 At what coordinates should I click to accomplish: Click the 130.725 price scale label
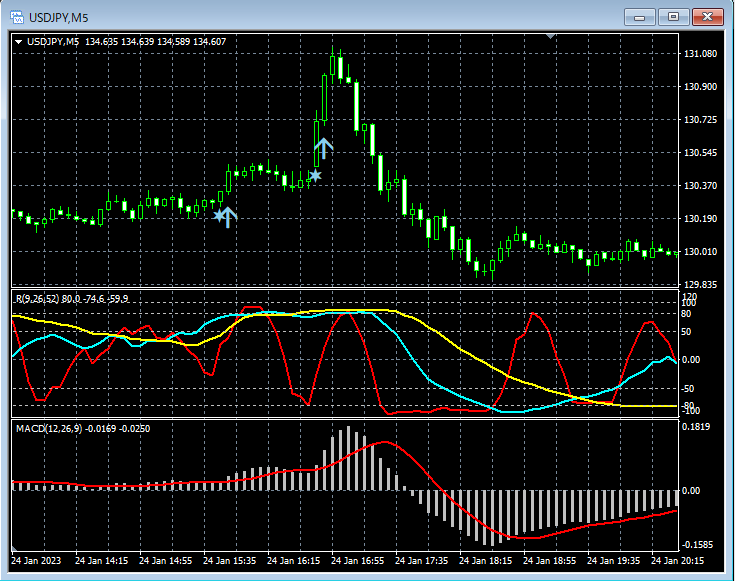[700, 120]
